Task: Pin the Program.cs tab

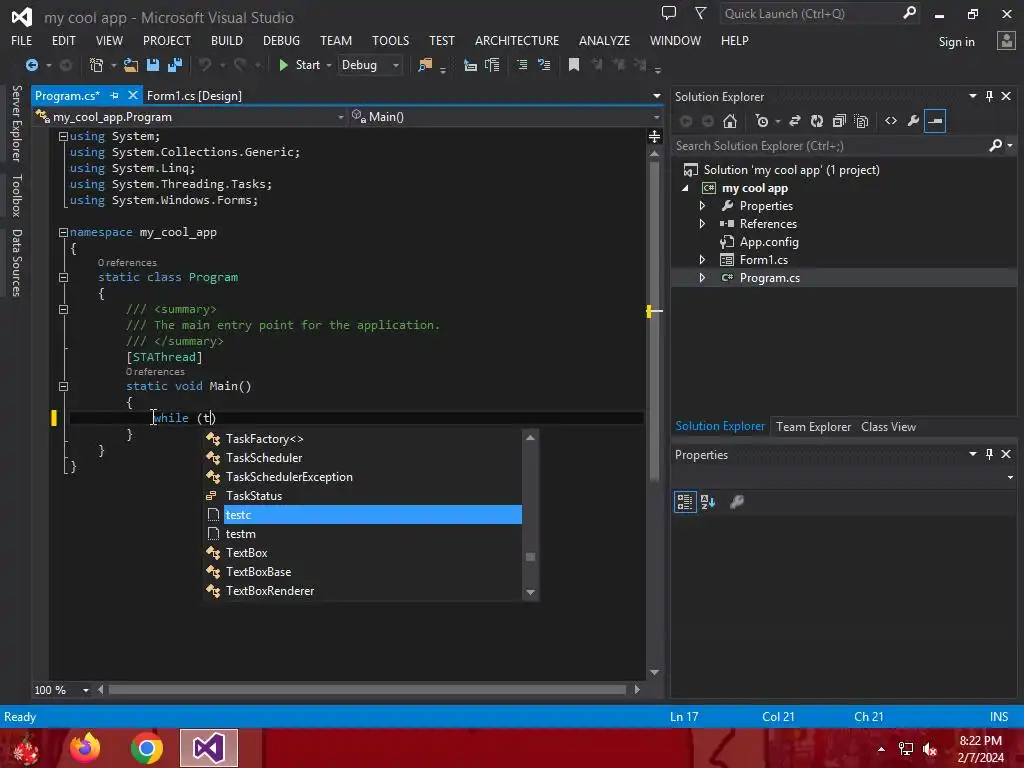Action: (114, 95)
